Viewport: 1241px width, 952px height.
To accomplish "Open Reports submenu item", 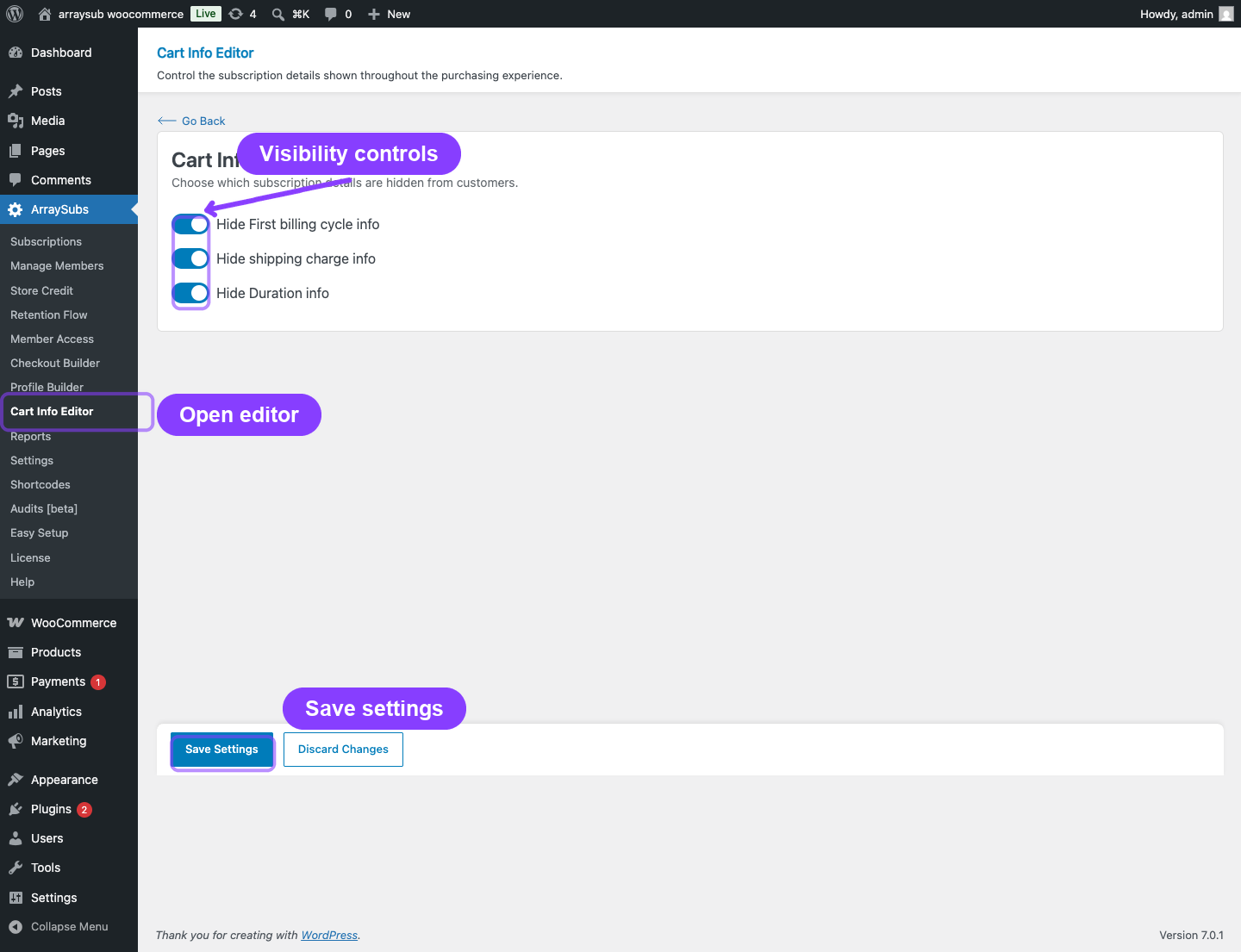I will [31, 437].
